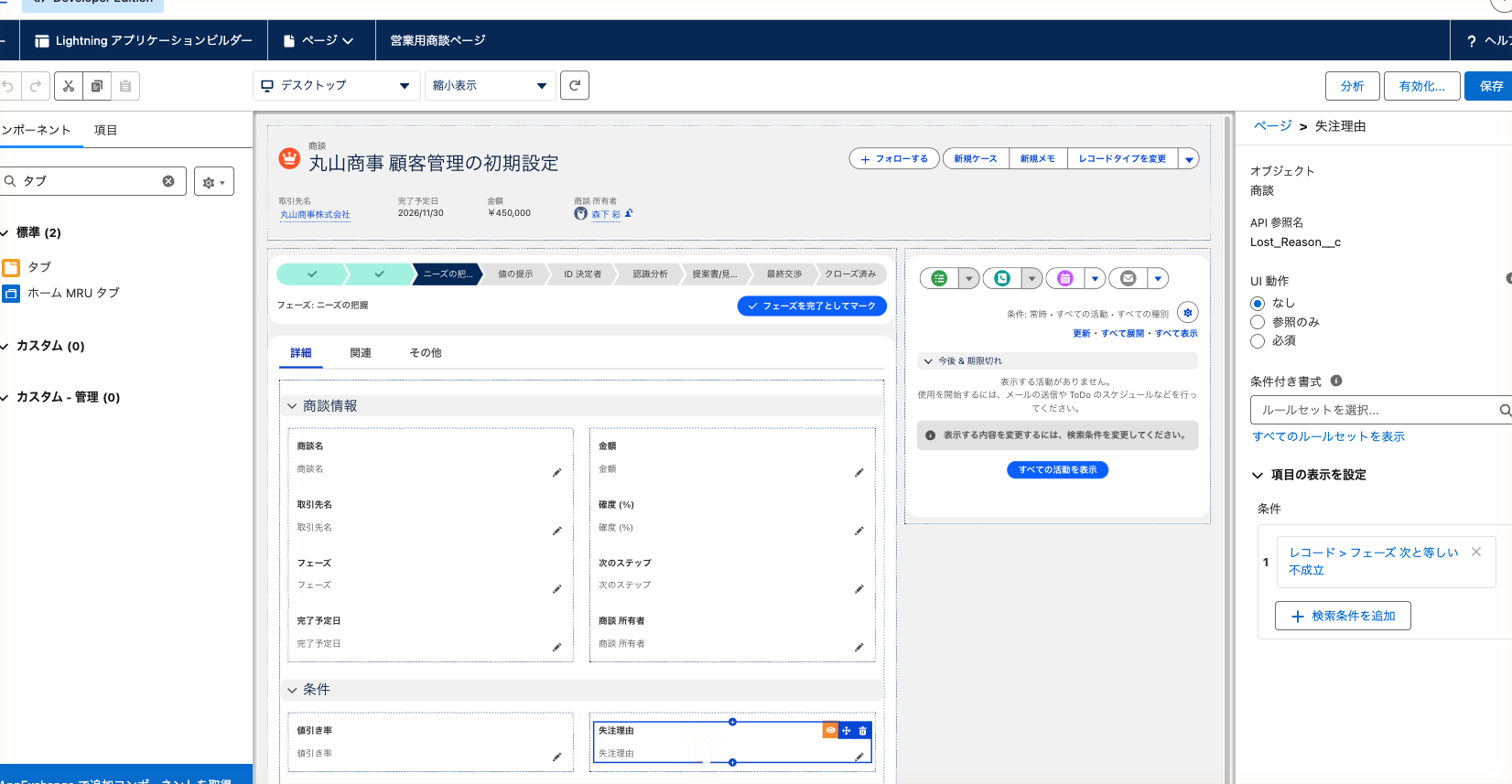Click the move handle on 失注理由 field
The height and width of the screenshot is (784, 1512).
[x=847, y=731]
